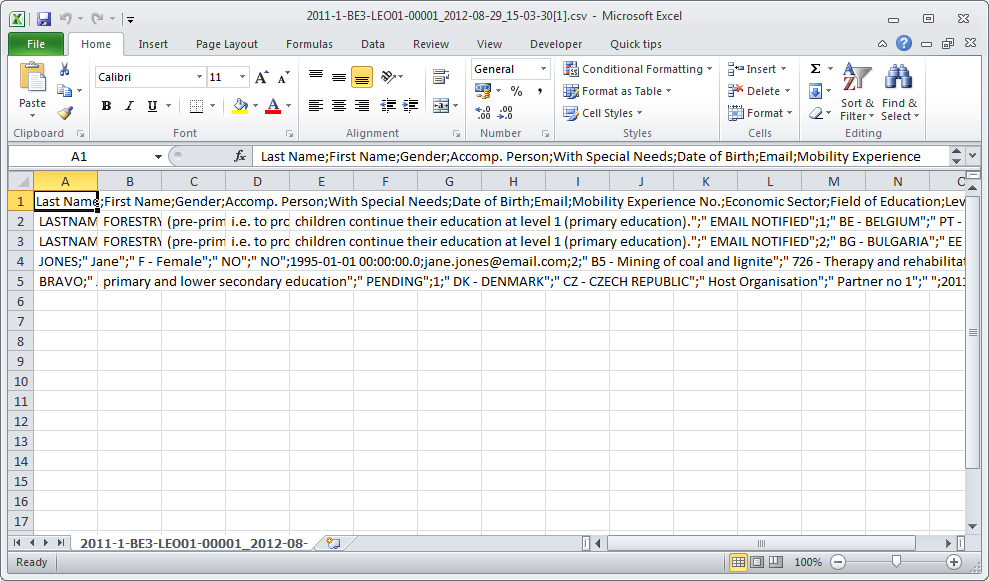The image size is (989, 581).
Task: Open the Orientation text-angle icon
Action: tap(389, 77)
